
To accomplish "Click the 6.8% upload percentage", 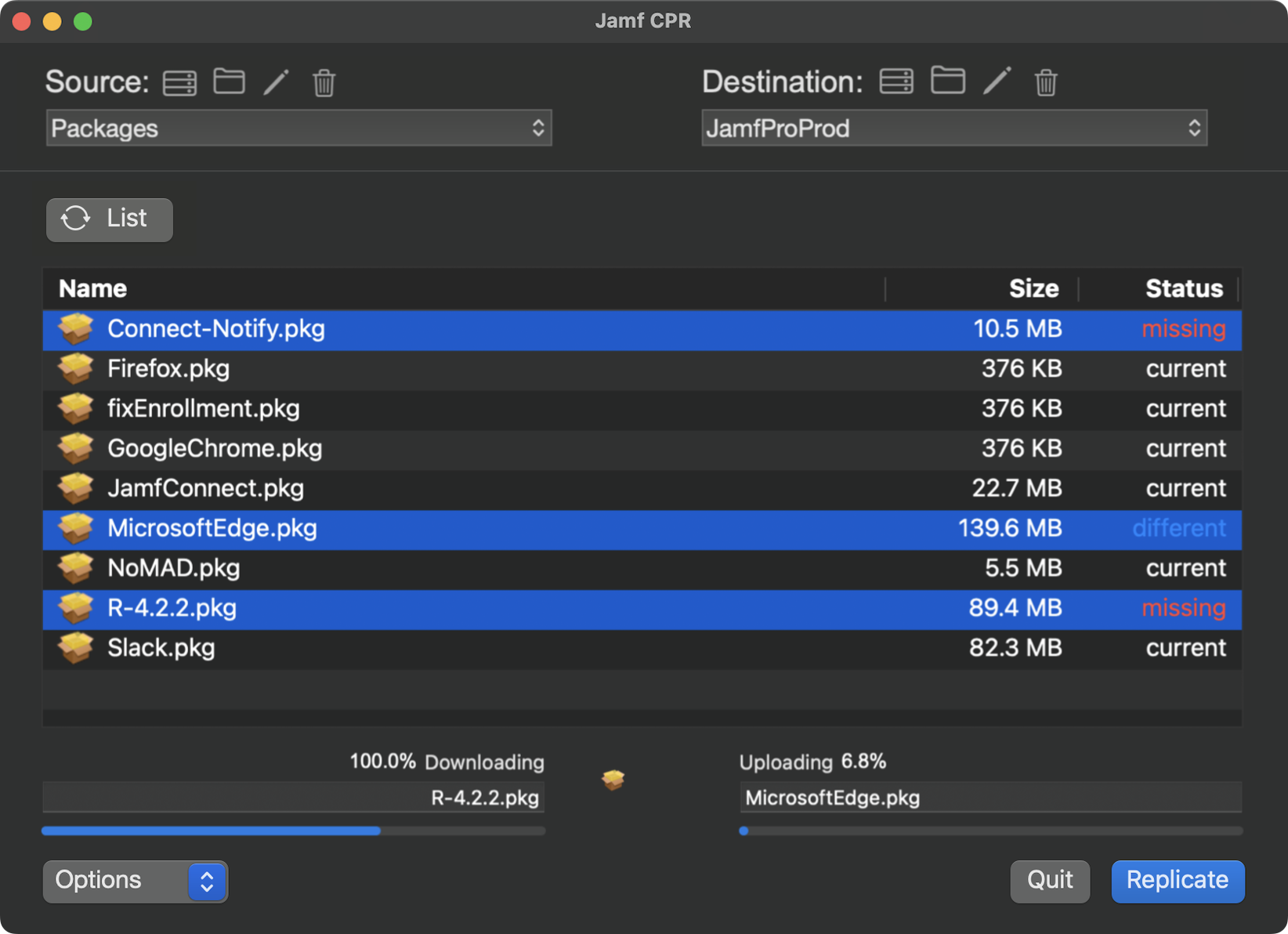I will pyautogui.click(x=863, y=762).
